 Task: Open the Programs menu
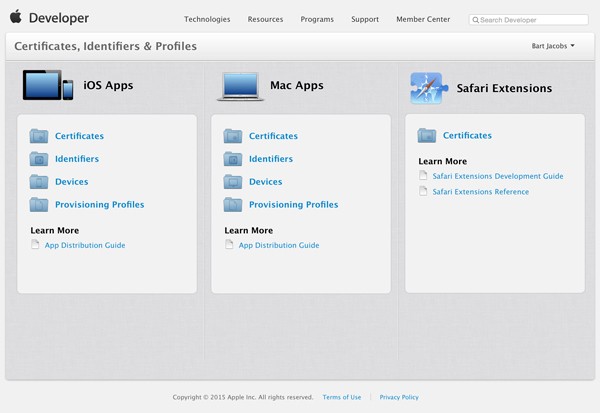coord(317,19)
